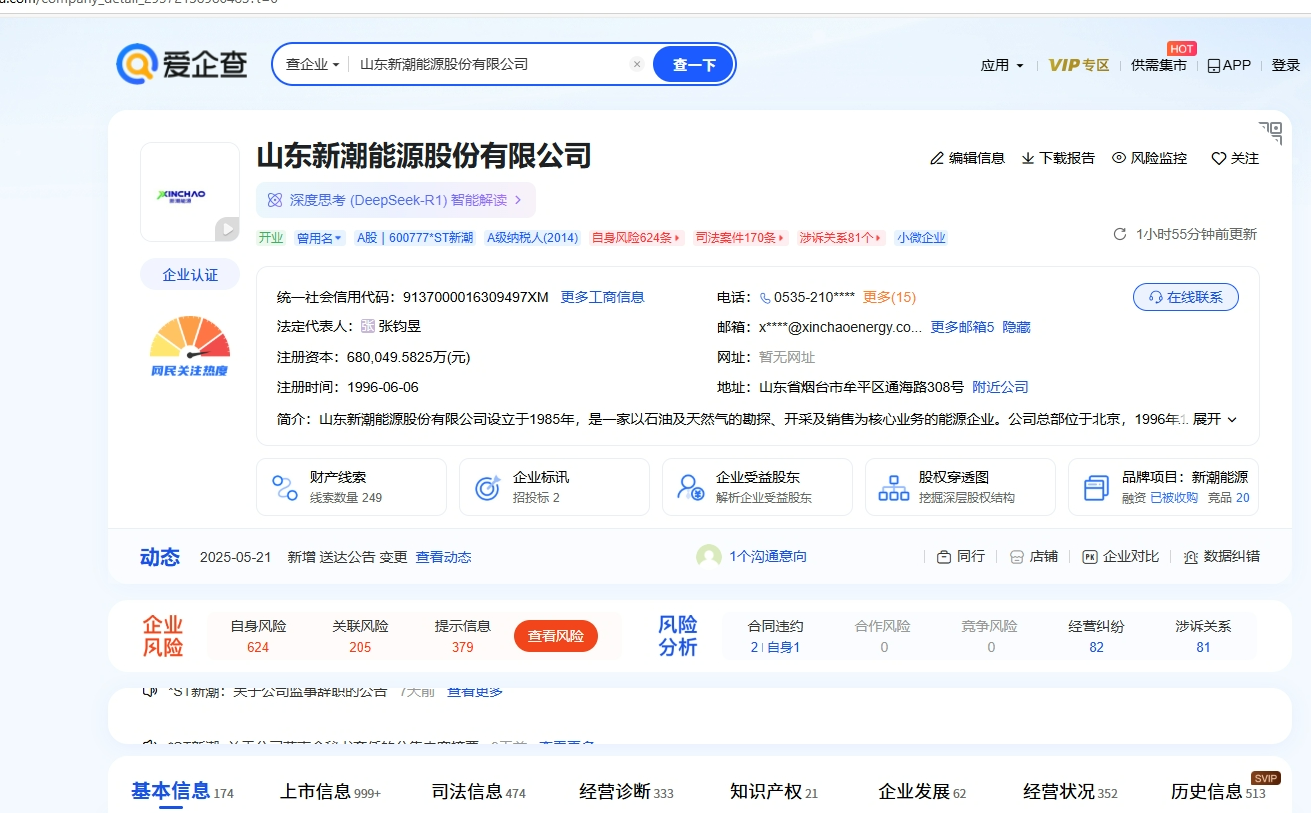The width and height of the screenshot is (1311, 813).
Task: Click the 关注 heart icon
Action: click(x=1218, y=158)
